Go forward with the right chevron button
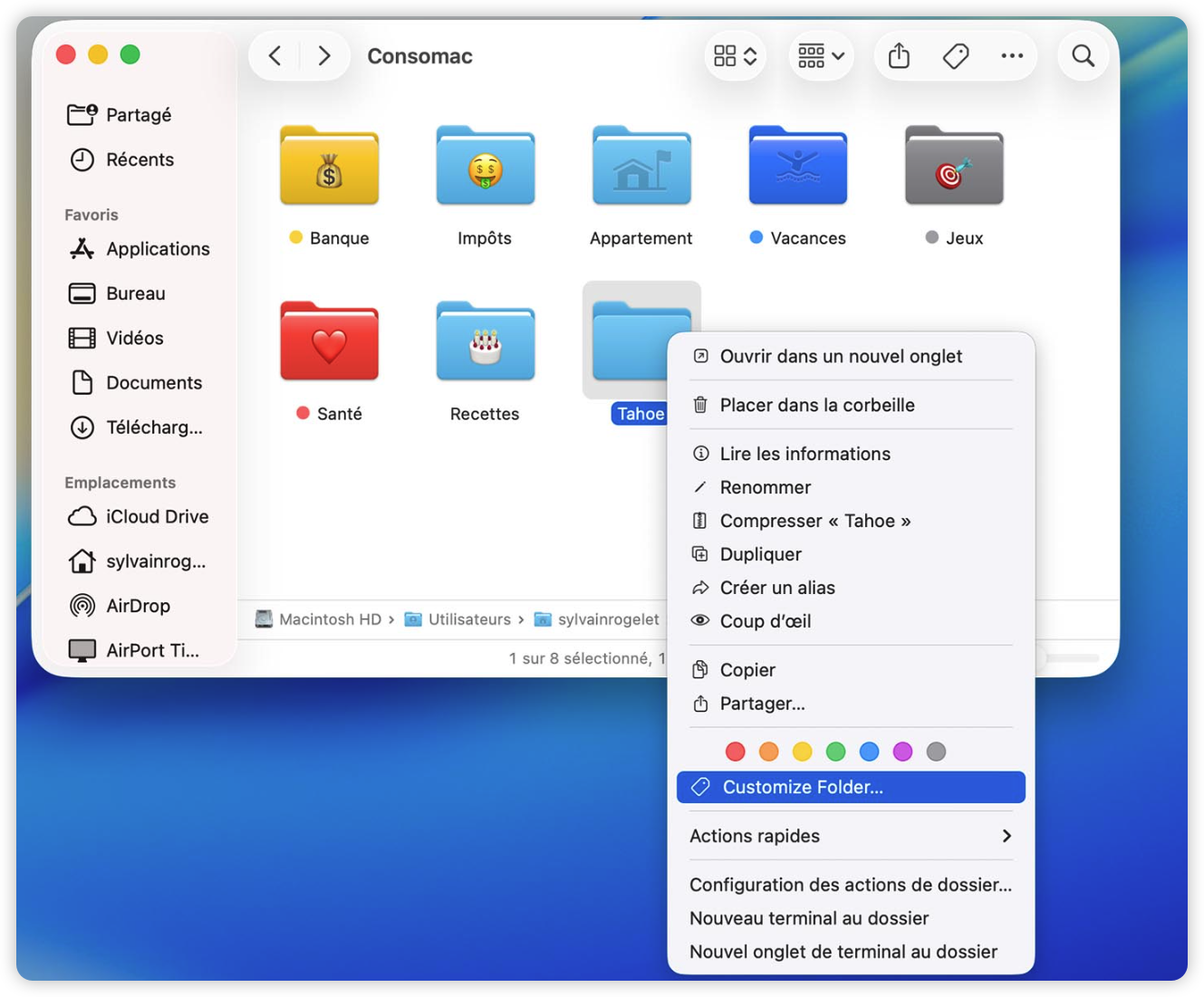This screenshot has width=1204, height=997. pyautogui.click(x=323, y=56)
